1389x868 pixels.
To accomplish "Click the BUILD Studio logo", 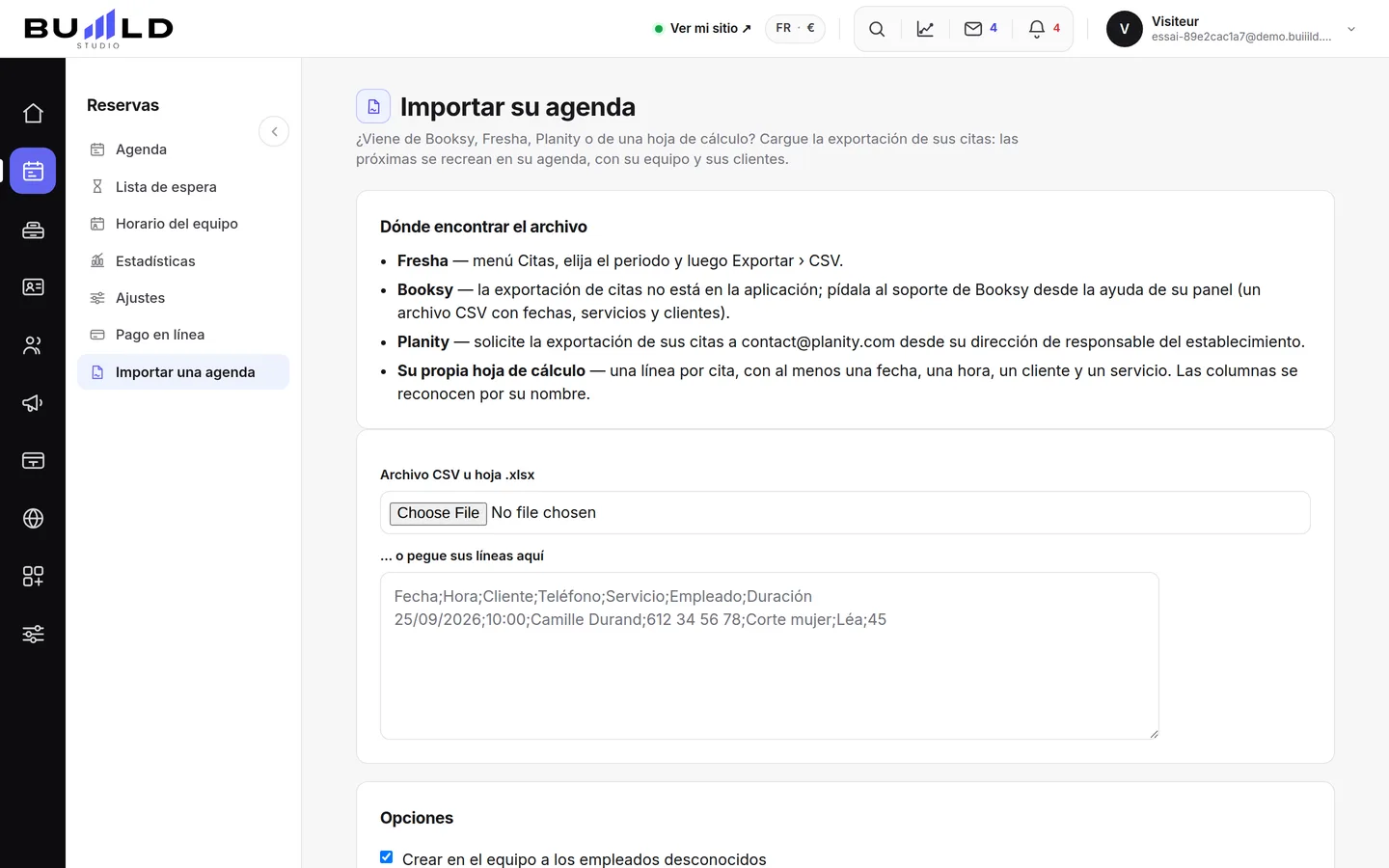I will tap(98, 29).
